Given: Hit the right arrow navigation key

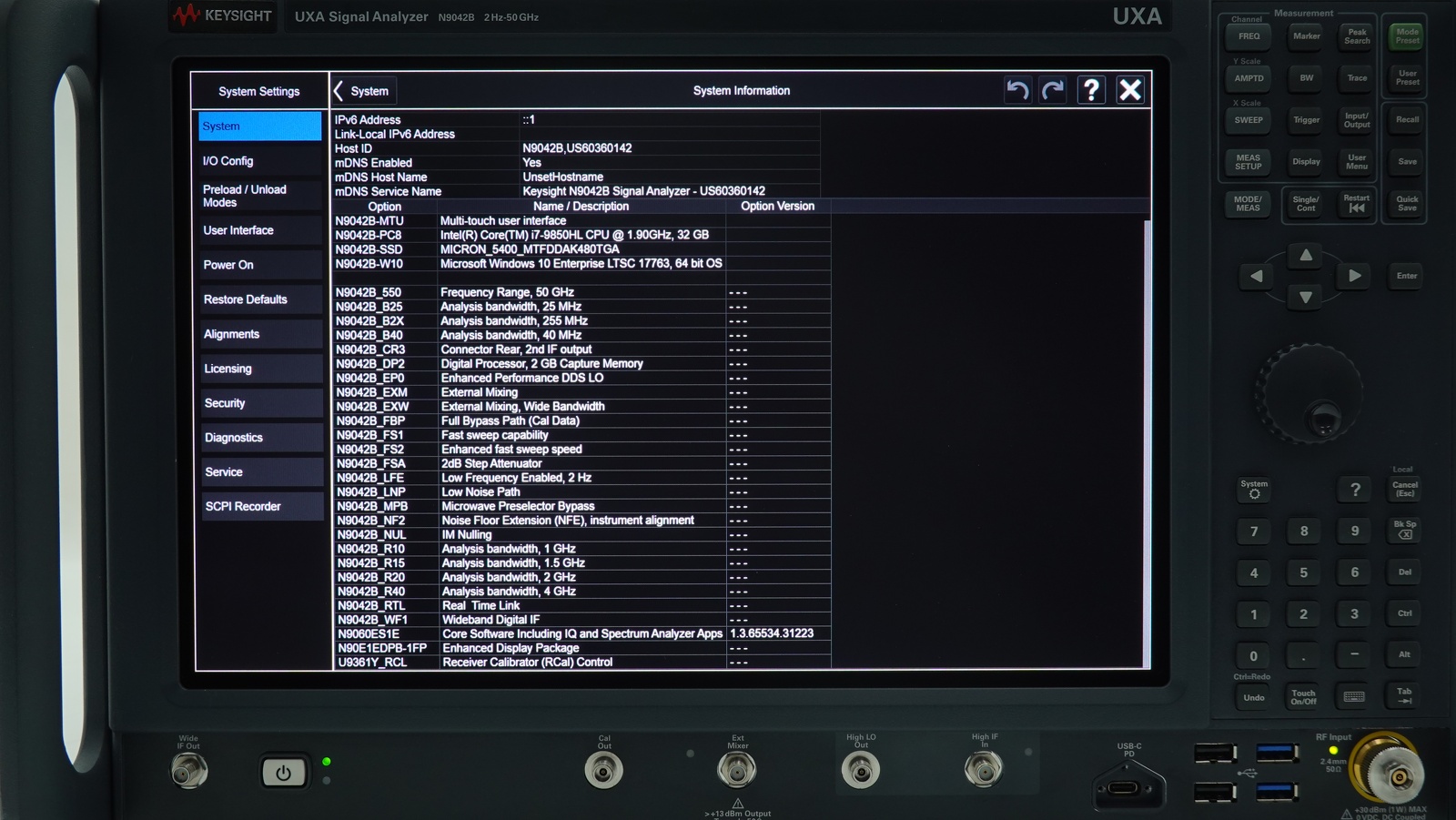Looking at the screenshot, I should point(1355,276).
